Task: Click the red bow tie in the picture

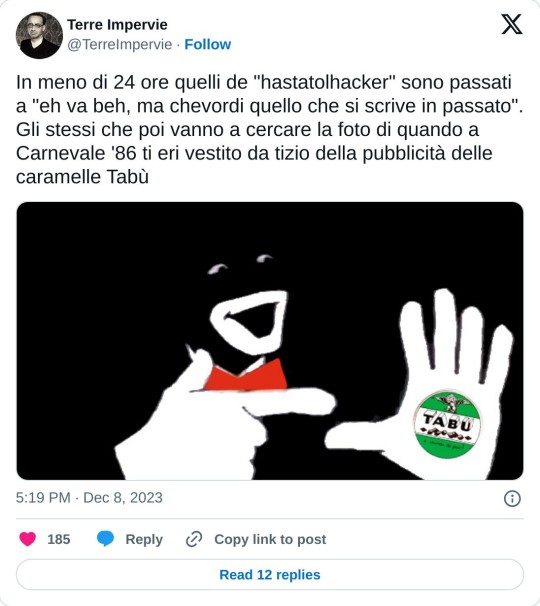Action: coord(246,375)
